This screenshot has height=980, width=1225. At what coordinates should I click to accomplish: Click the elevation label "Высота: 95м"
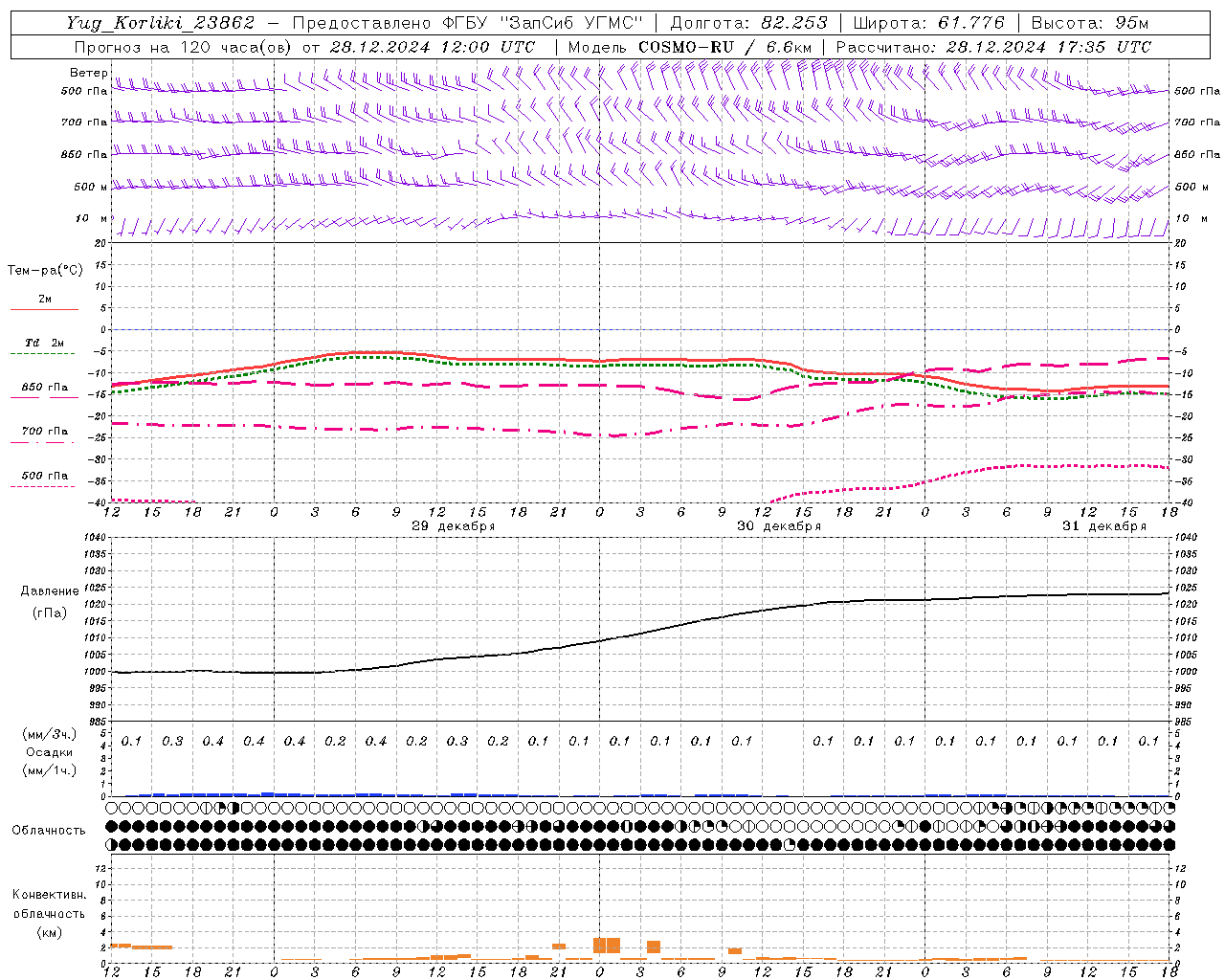[1089, 23]
